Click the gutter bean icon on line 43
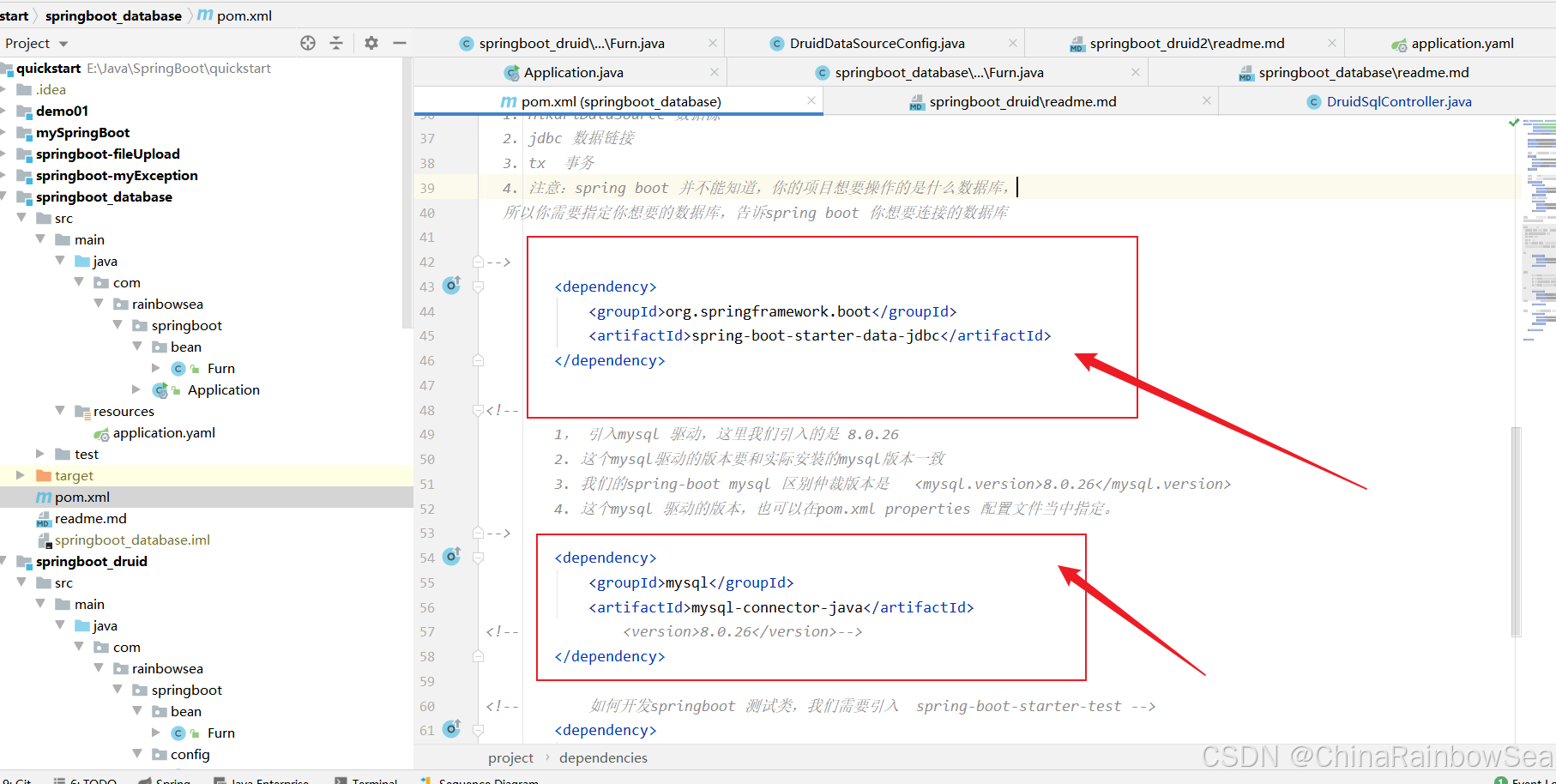 [x=452, y=285]
